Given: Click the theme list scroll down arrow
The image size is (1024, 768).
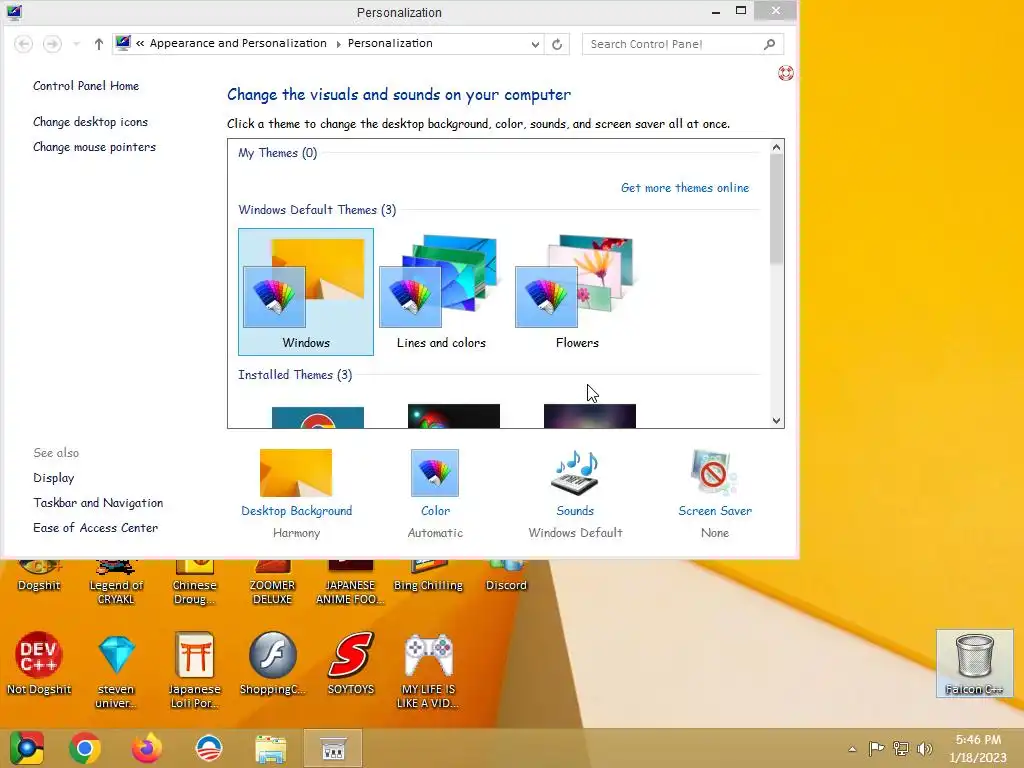Looking at the screenshot, I should pos(776,421).
